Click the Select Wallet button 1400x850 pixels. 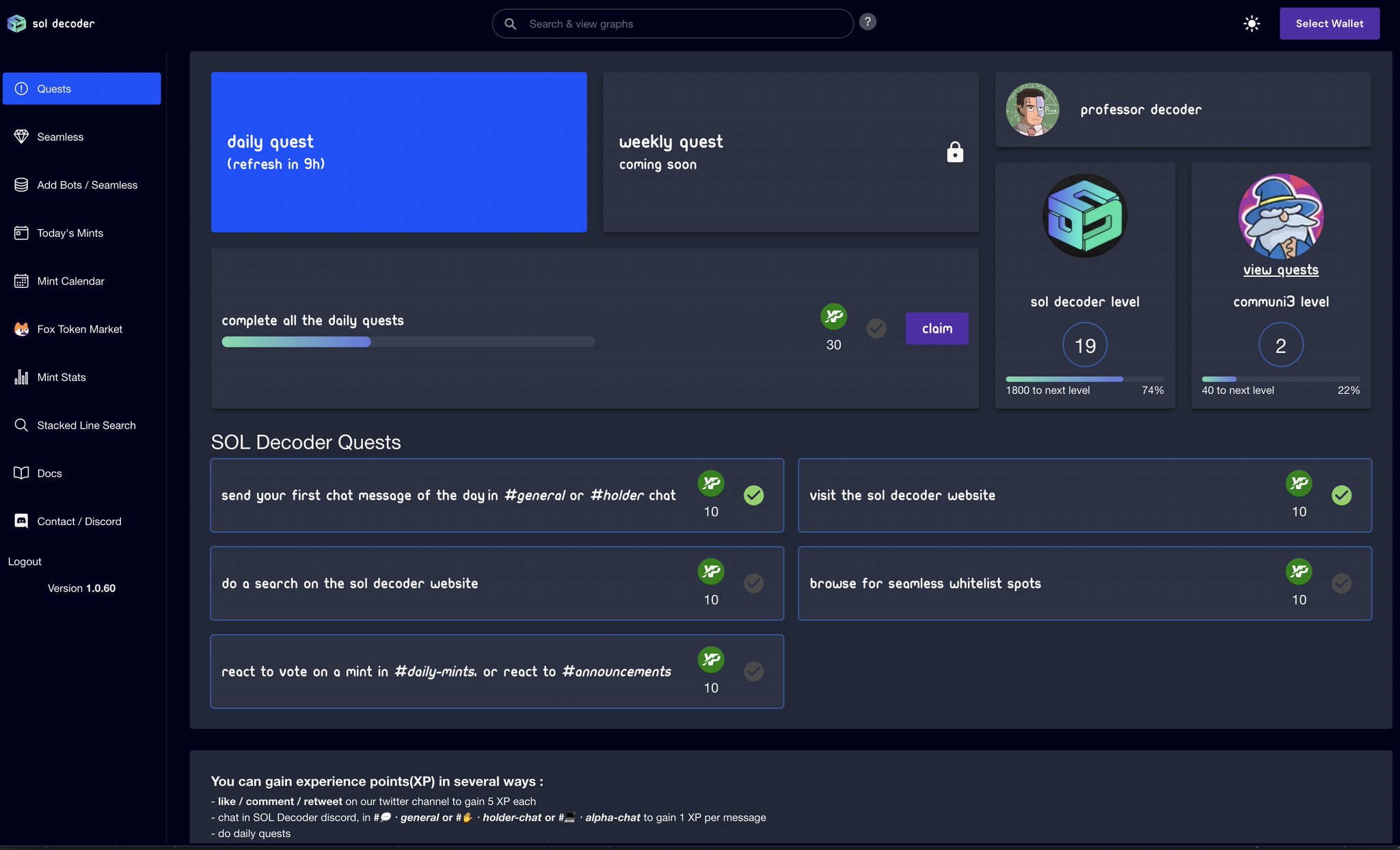tap(1329, 24)
